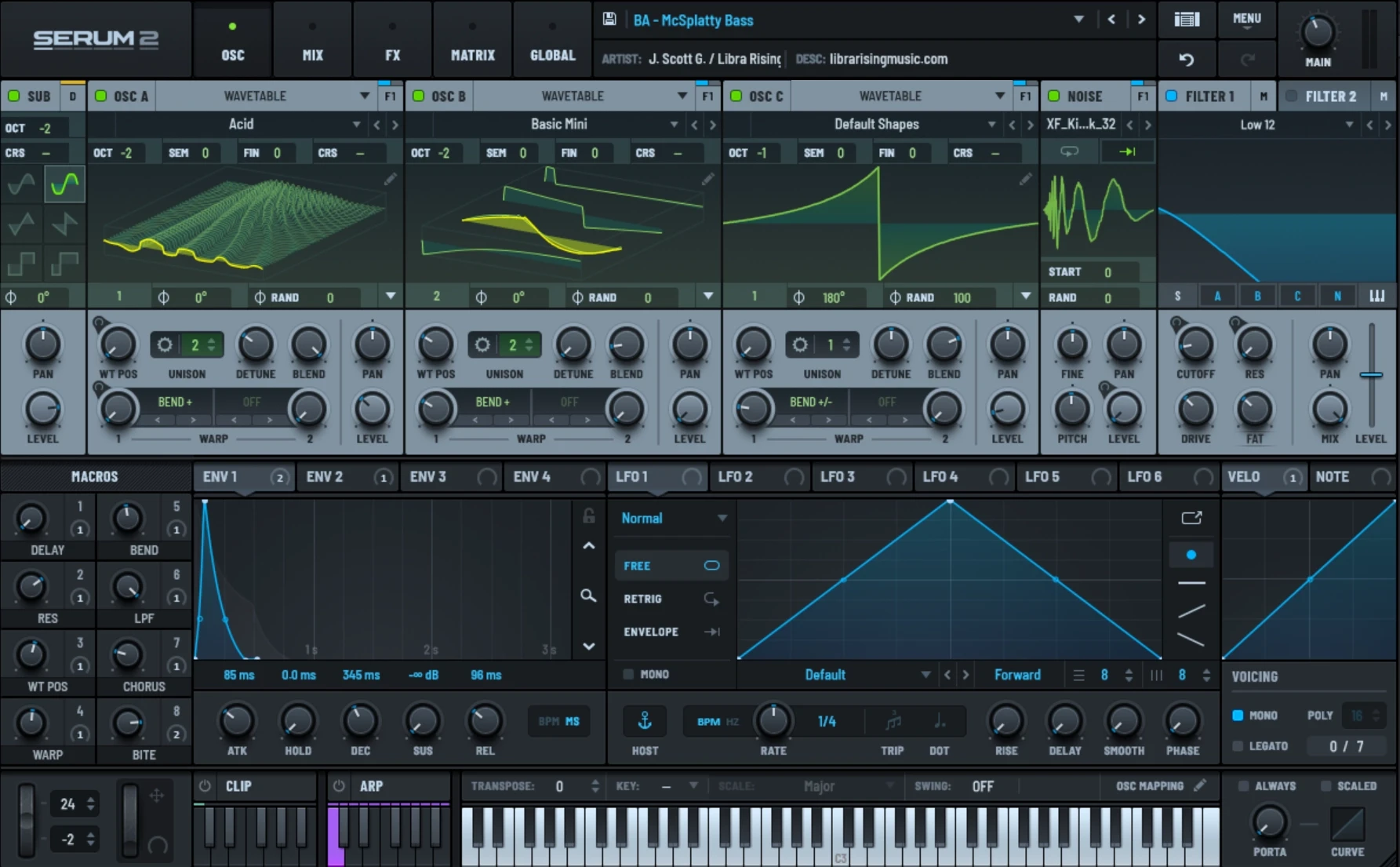Viewport: 1400px width, 867px height.
Task: Select the loop mode icon in the NOISE section
Action: pos(1068,151)
